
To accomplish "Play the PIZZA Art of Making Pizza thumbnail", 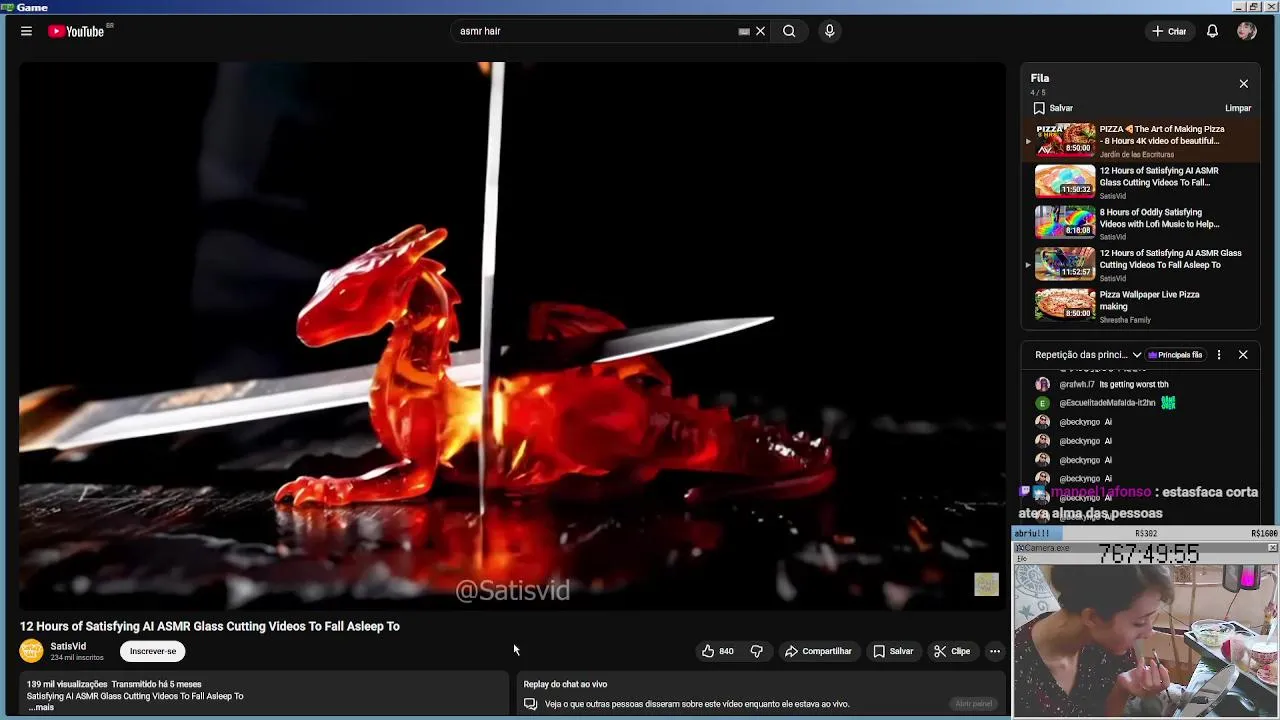I will [1065, 140].
